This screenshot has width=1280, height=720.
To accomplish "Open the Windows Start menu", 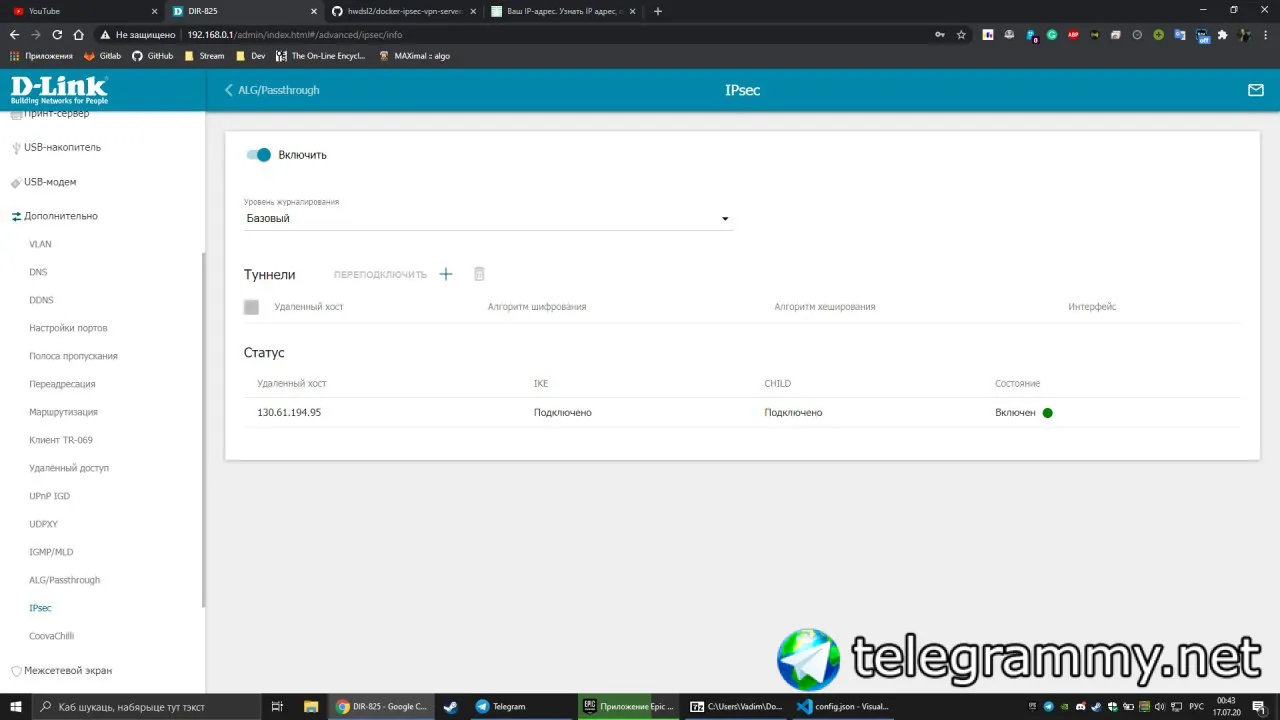I will pos(15,706).
